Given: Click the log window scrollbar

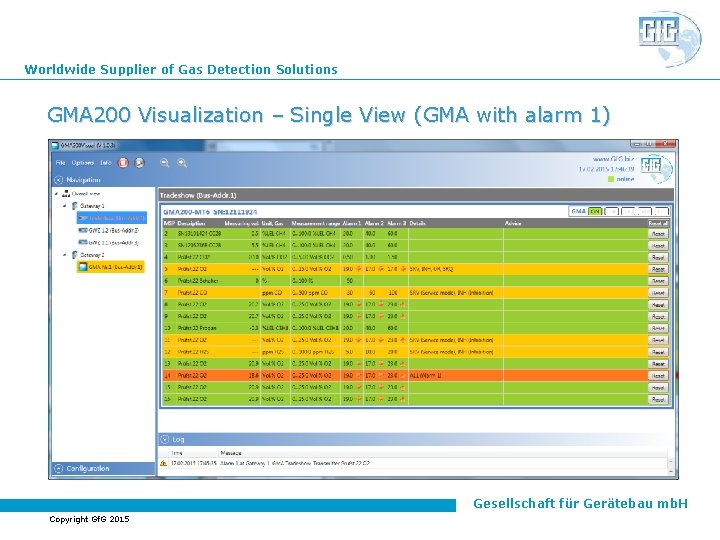Looking at the screenshot, I should coord(670,466).
